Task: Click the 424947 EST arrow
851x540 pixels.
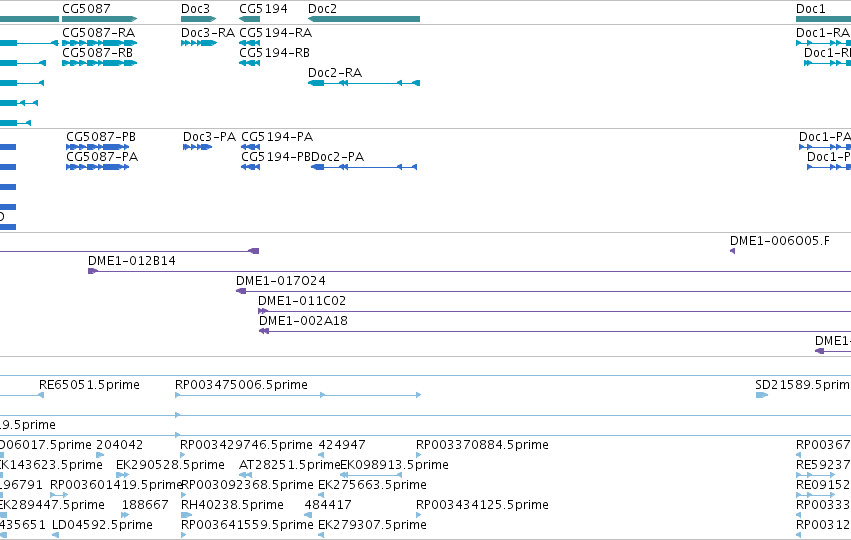Action: (x=321, y=455)
